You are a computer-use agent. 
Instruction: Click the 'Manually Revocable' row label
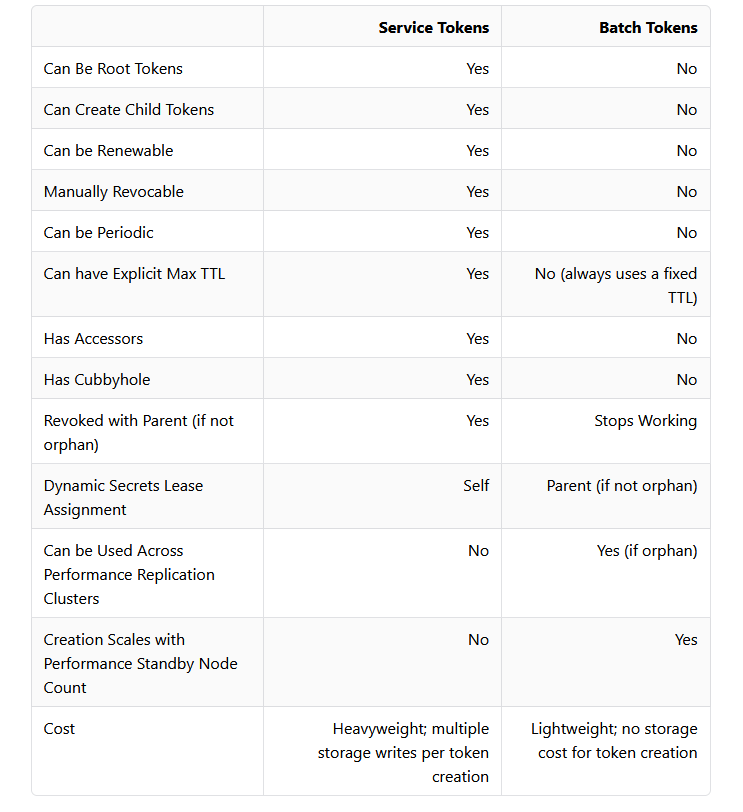[x=114, y=192]
